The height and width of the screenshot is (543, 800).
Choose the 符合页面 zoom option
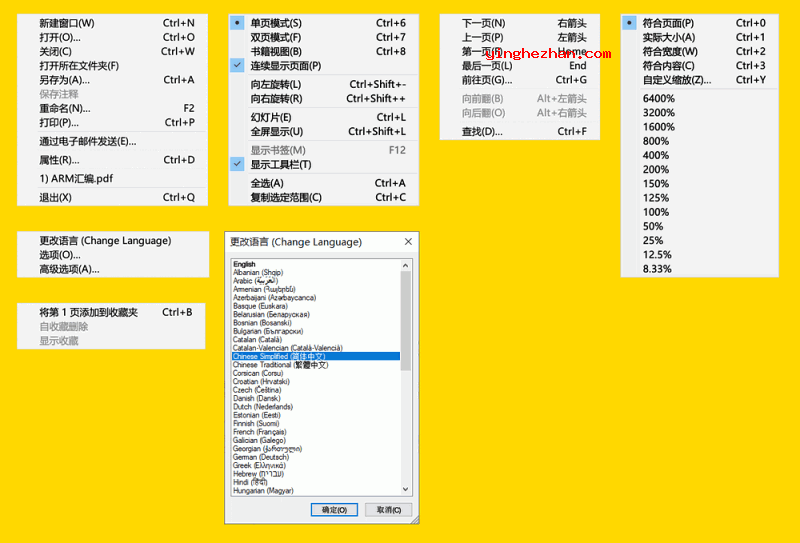tap(667, 23)
